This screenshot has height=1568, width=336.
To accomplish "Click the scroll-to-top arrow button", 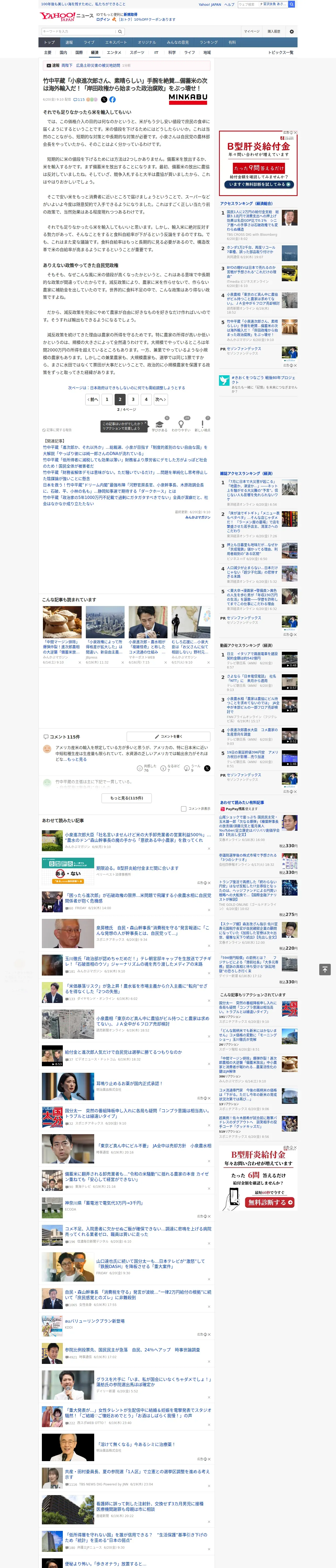I will click(324, 969).
